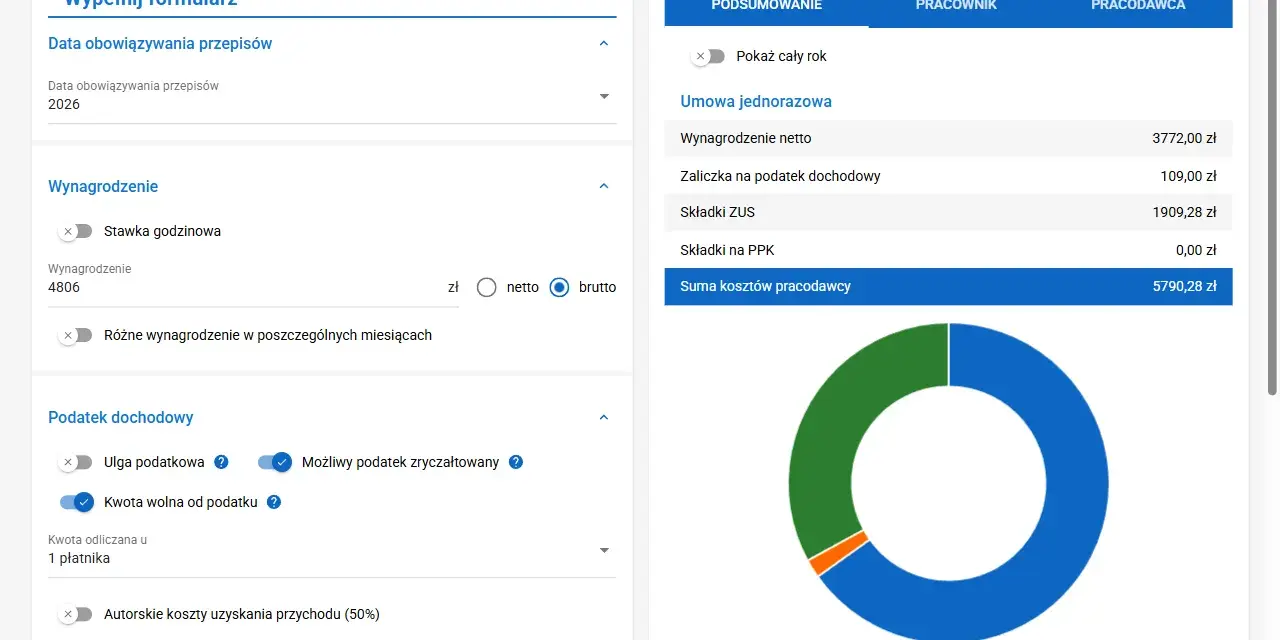Select the netto radio button

pyautogui.click(x=487, y=287)
